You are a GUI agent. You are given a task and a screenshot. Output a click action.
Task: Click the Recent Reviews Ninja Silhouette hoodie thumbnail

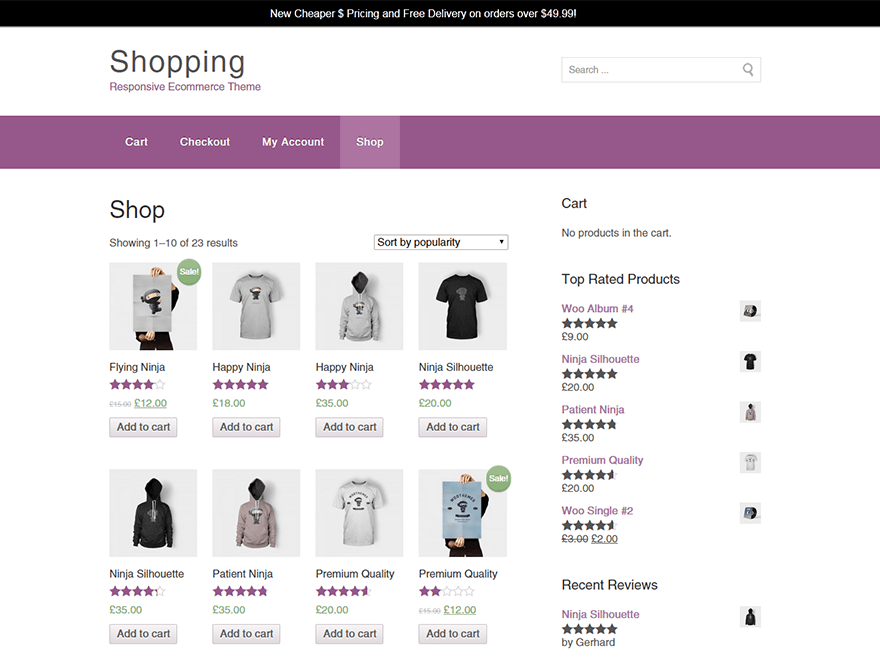tap(750, 617)
